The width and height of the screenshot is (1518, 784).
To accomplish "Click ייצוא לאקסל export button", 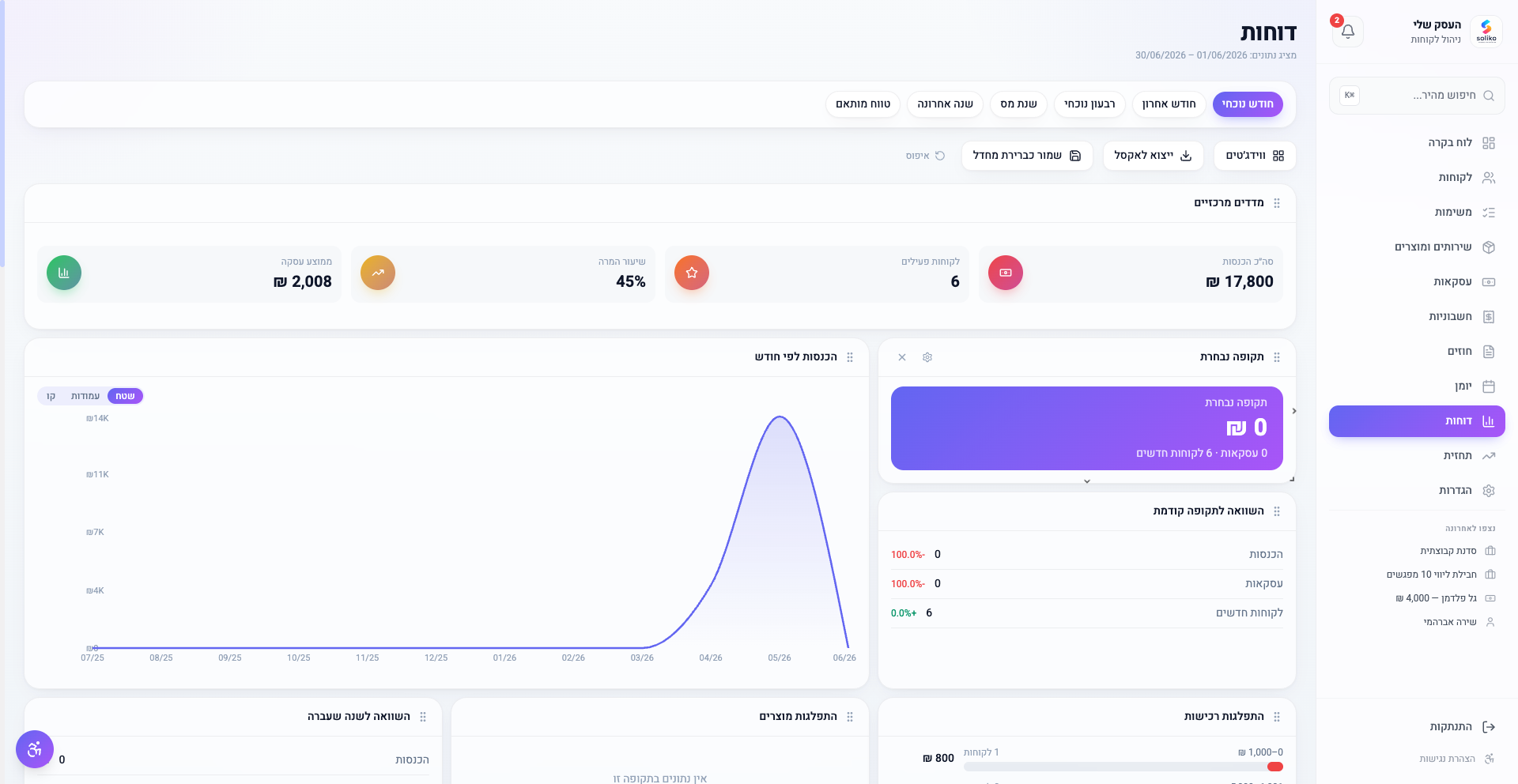I will (1153, 156).
